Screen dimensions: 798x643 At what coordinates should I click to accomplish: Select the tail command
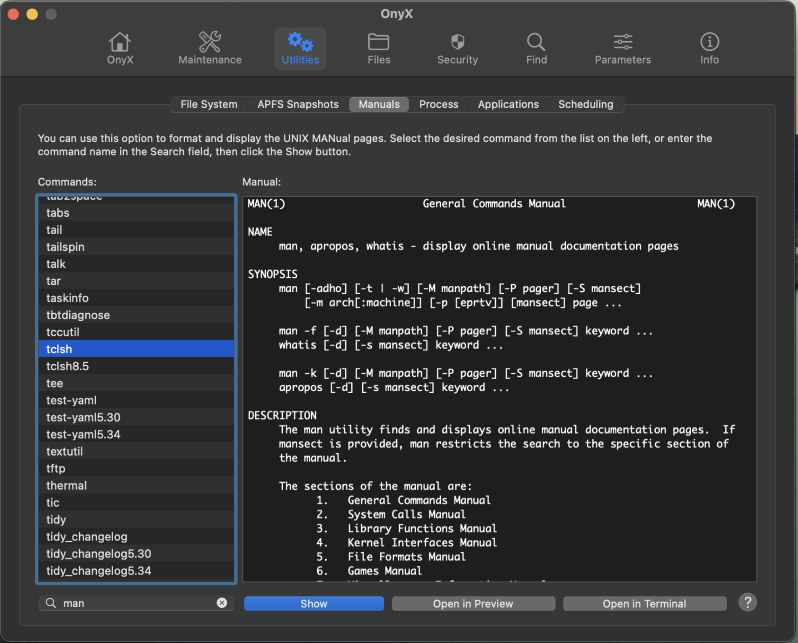[x=136, y=230]
